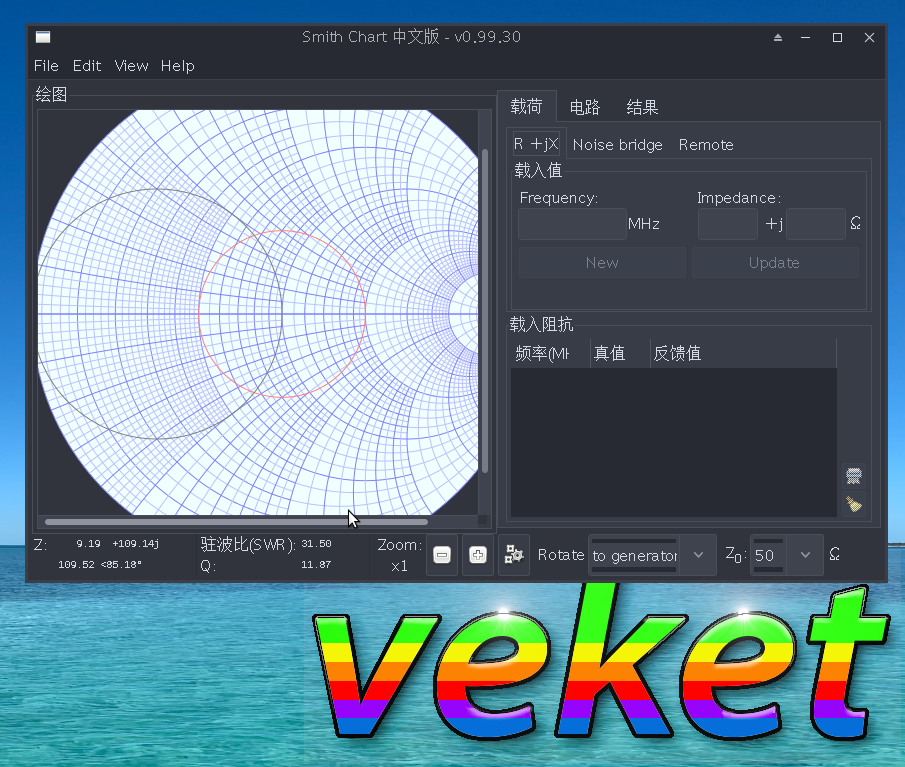Minimize the Smith Chart window
905x767 pixels.
click(806, 38)
